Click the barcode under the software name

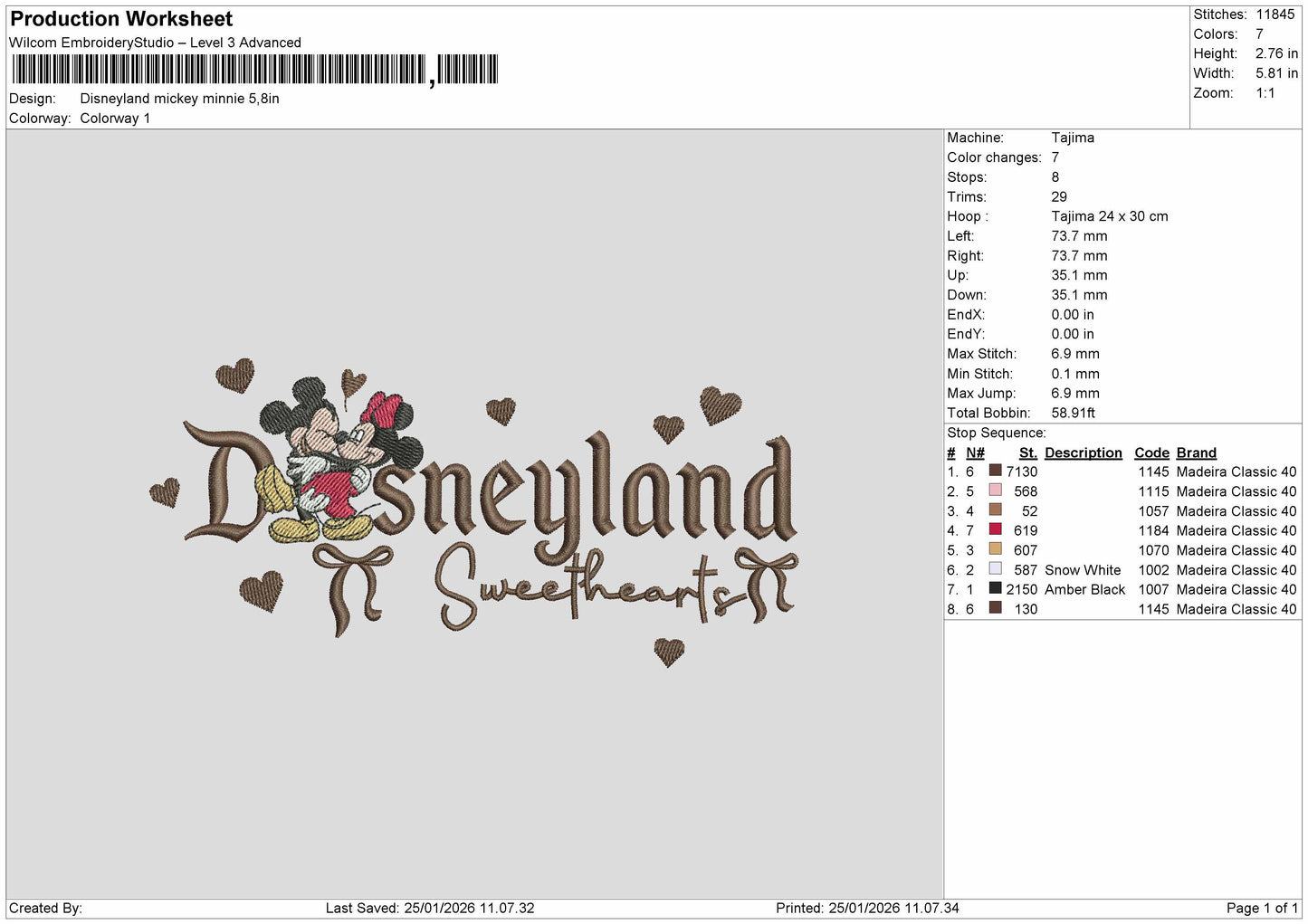255,70
